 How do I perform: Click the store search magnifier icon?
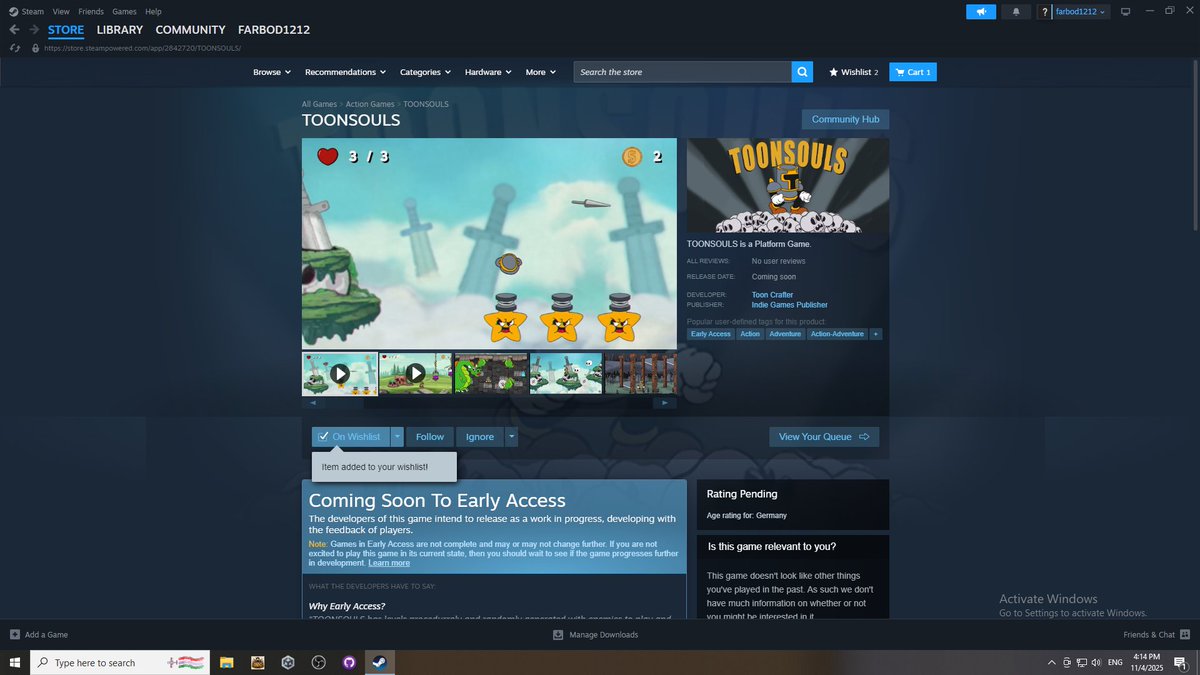click(x=801, y=71)
